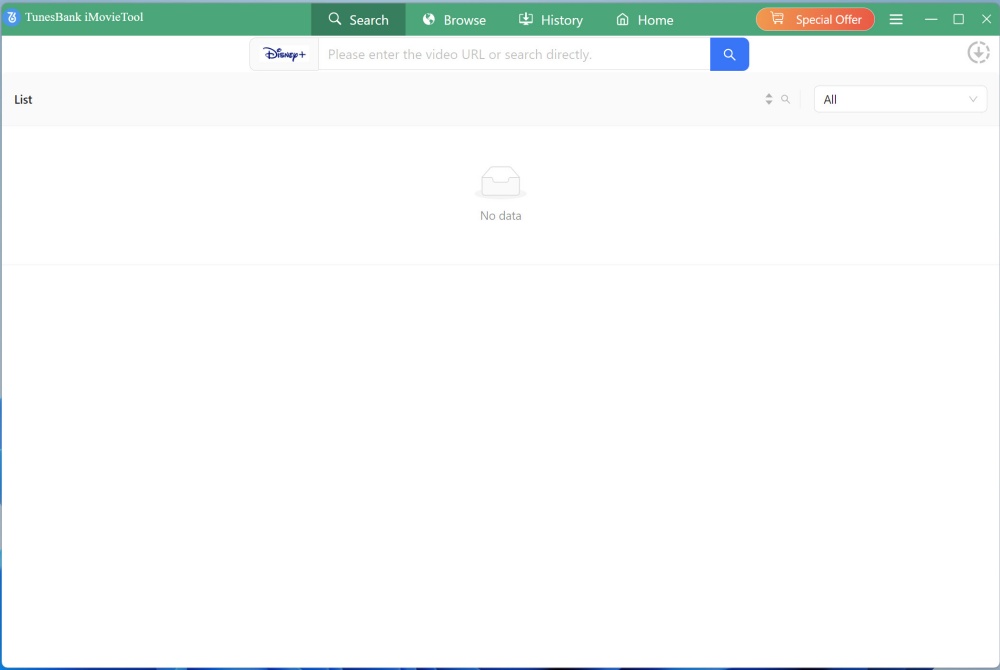This screenshot has height=670, width=1000.
Task: Click the TunesBank iMovieTool logo icon
Action: [13, 18]
